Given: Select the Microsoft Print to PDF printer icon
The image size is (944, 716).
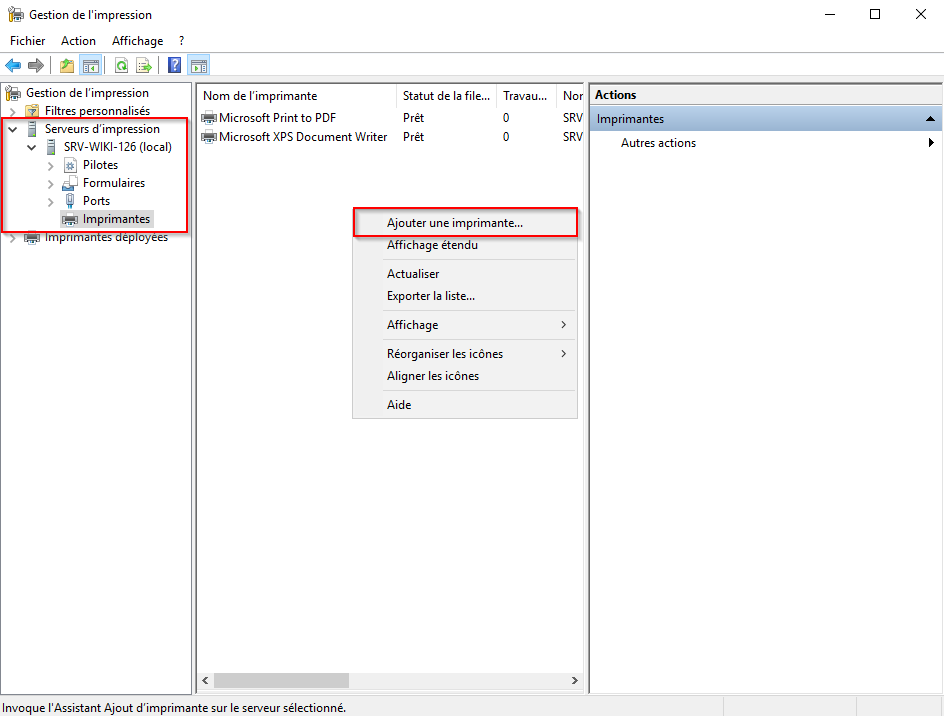Looking at the screenshot, I should point(209,117).
